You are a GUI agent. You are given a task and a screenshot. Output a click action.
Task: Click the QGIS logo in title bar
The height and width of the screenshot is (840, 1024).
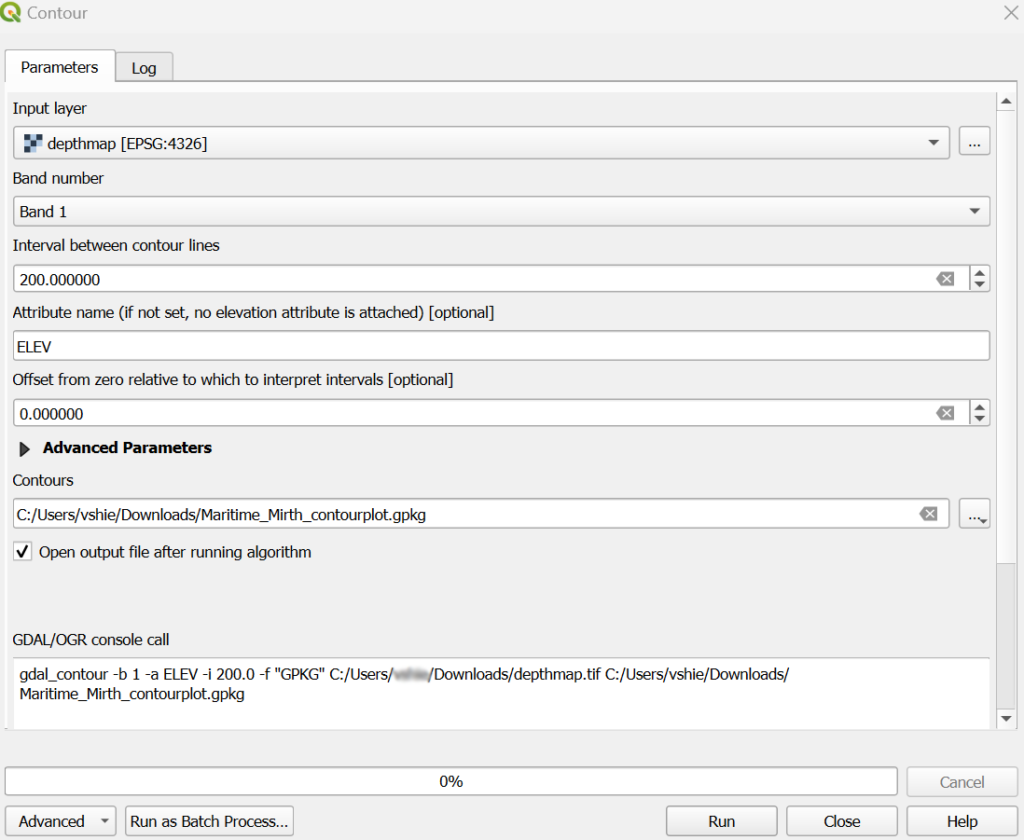click(x=13, y=13)
